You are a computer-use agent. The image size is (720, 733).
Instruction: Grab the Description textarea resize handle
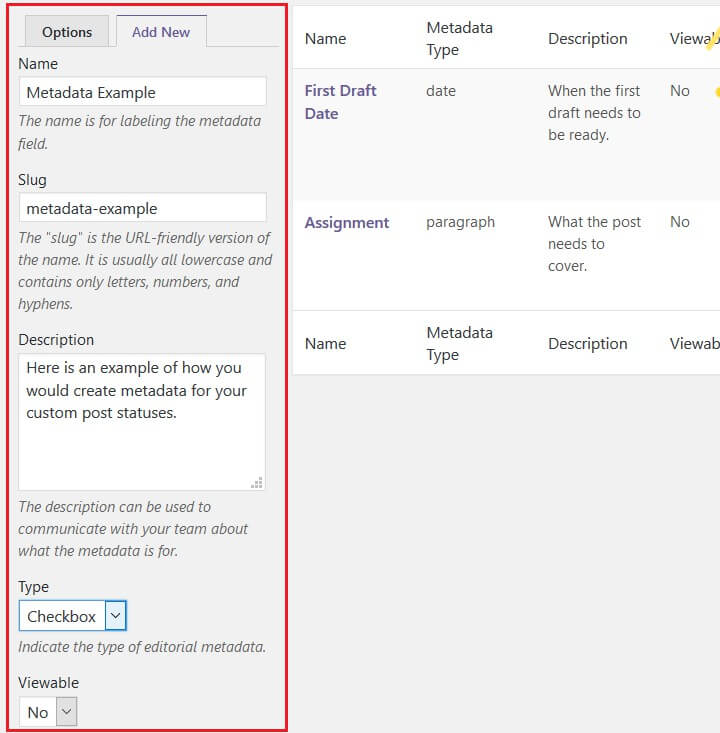tap(257, 482)
